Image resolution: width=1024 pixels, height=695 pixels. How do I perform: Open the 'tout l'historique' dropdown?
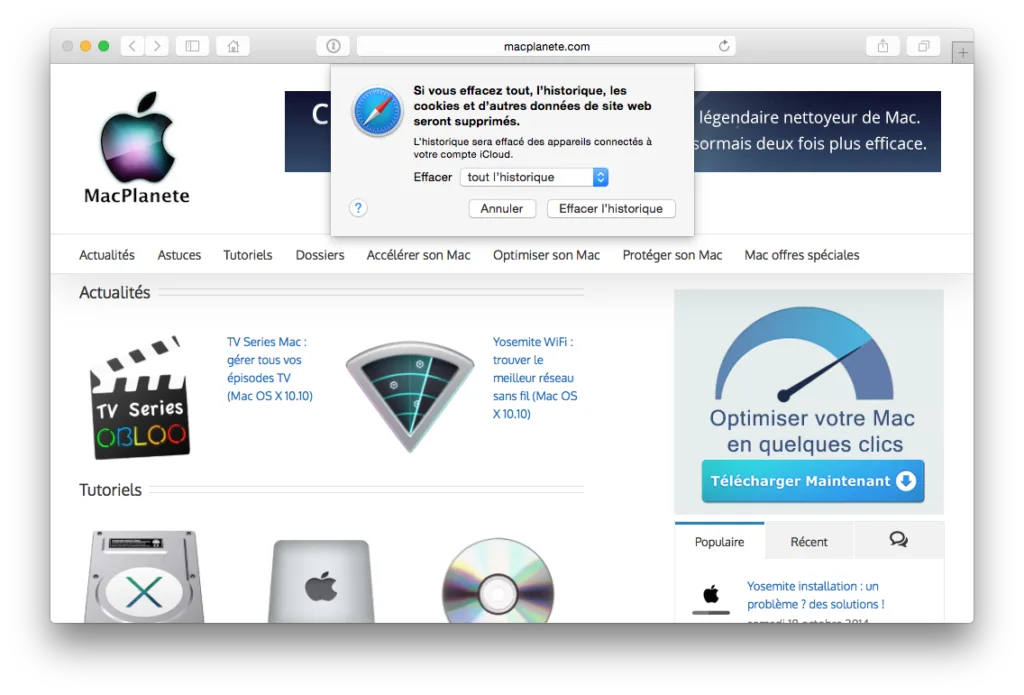(x=534, y=176)
